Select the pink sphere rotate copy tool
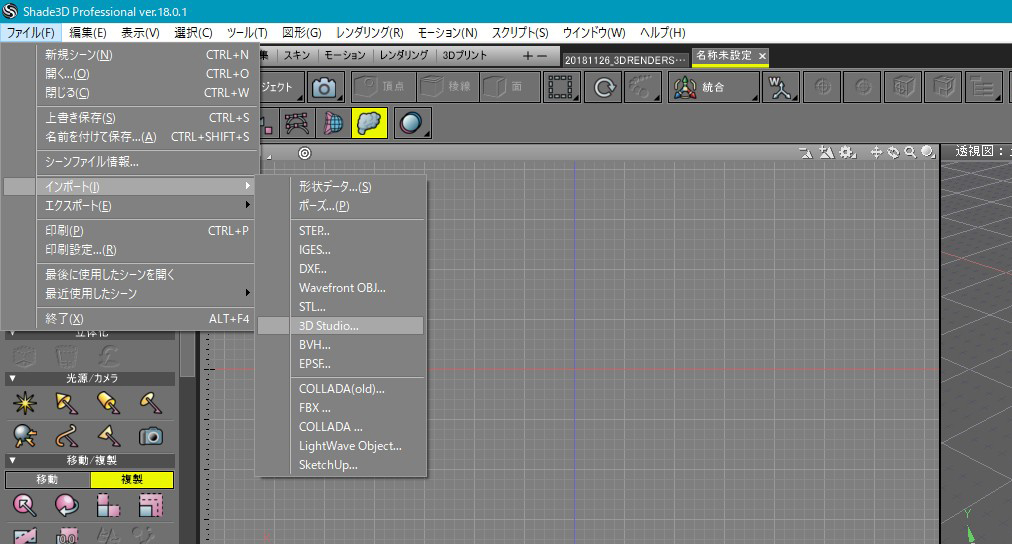 pos(66,505)
